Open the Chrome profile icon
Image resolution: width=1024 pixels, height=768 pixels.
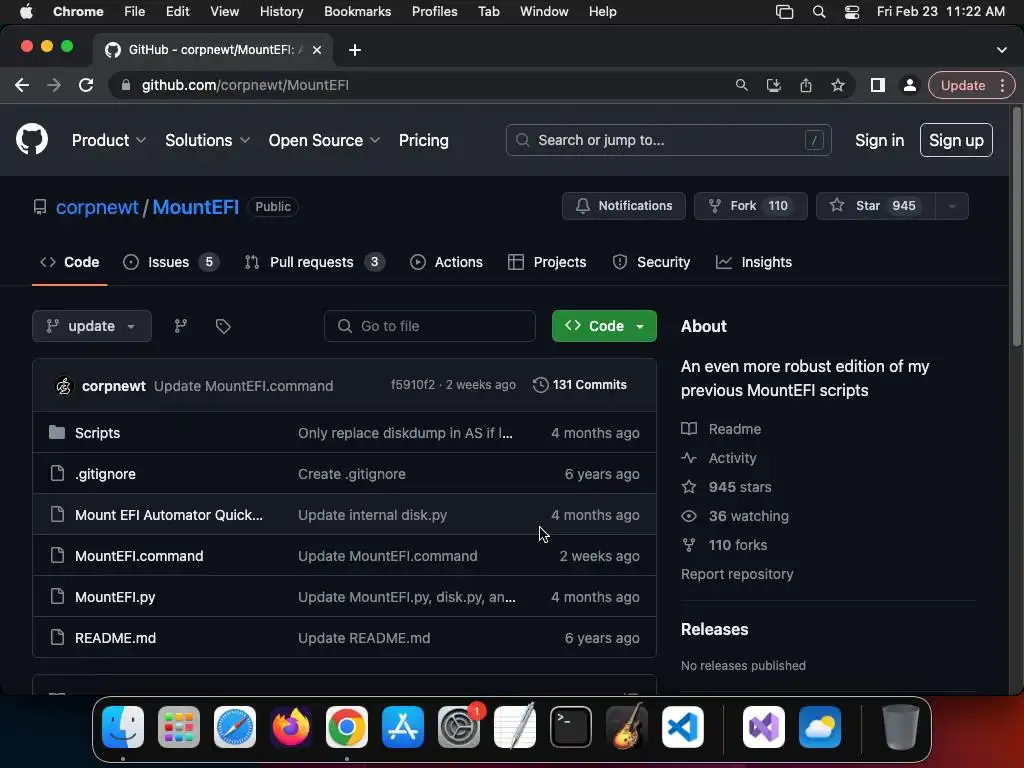[x=909, y=85]
